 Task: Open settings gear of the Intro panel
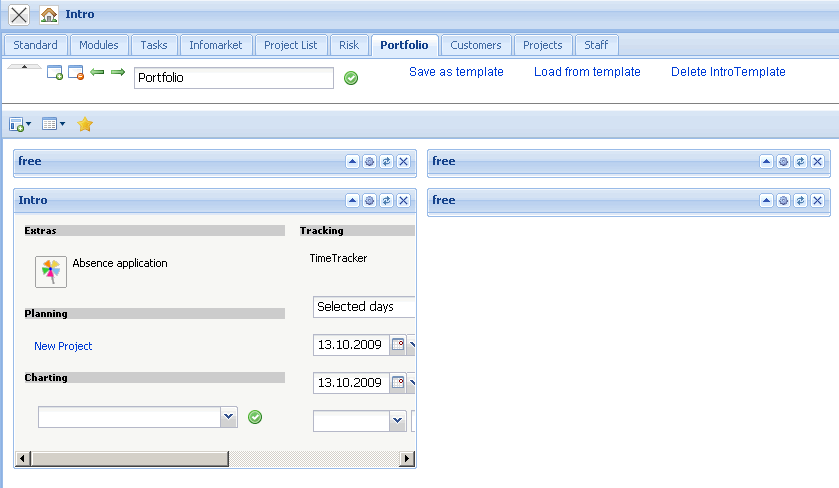[369, 201]
